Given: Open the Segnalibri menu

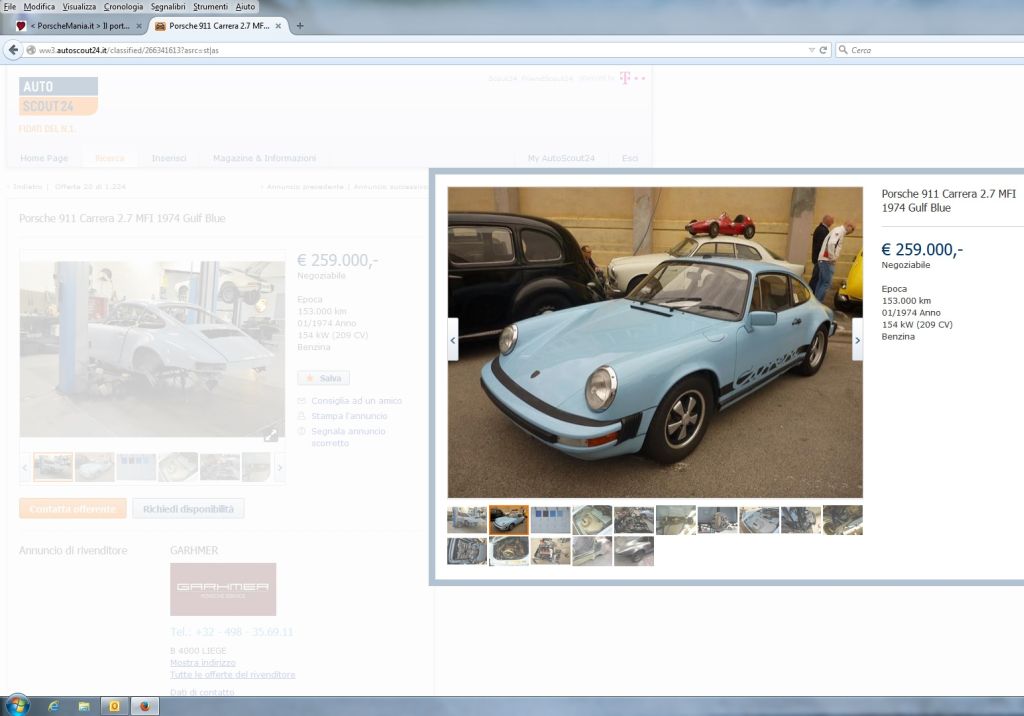Looking at the screenshot, I should 168,7.
